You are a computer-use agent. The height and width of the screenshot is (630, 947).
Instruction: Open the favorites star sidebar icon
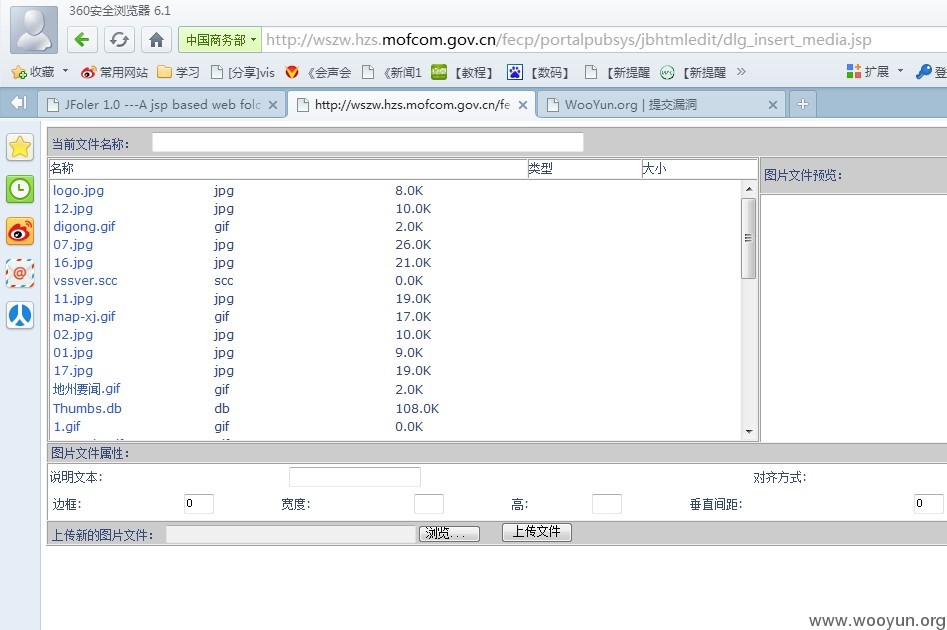(20, 147)
